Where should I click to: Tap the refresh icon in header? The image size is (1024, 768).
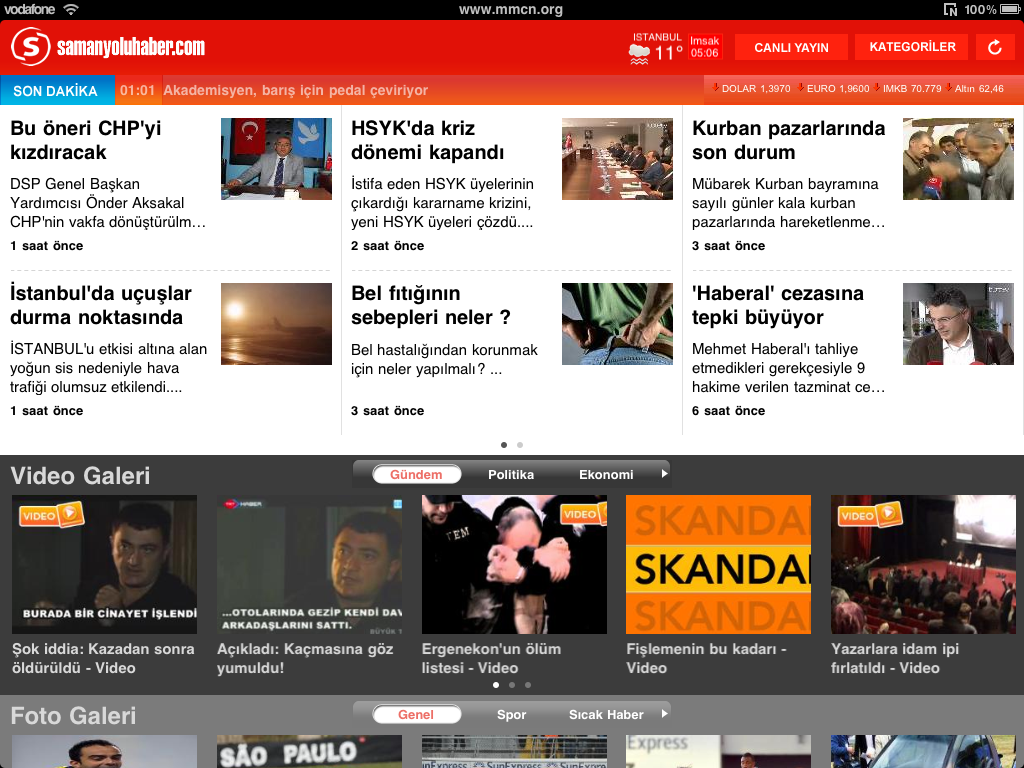[994, 47]
